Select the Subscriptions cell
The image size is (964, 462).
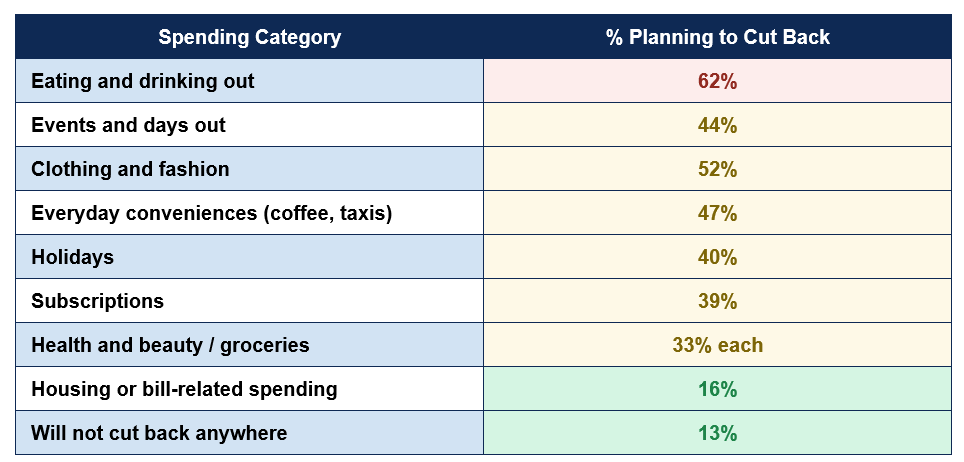250,301
